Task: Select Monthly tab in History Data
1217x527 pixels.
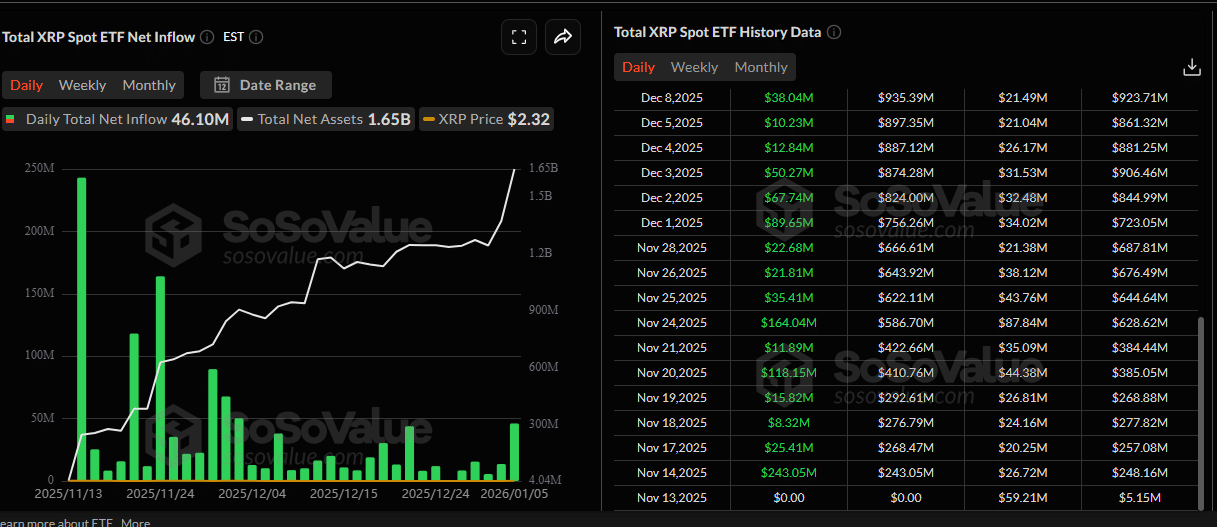Action: (x=761, y=67)
